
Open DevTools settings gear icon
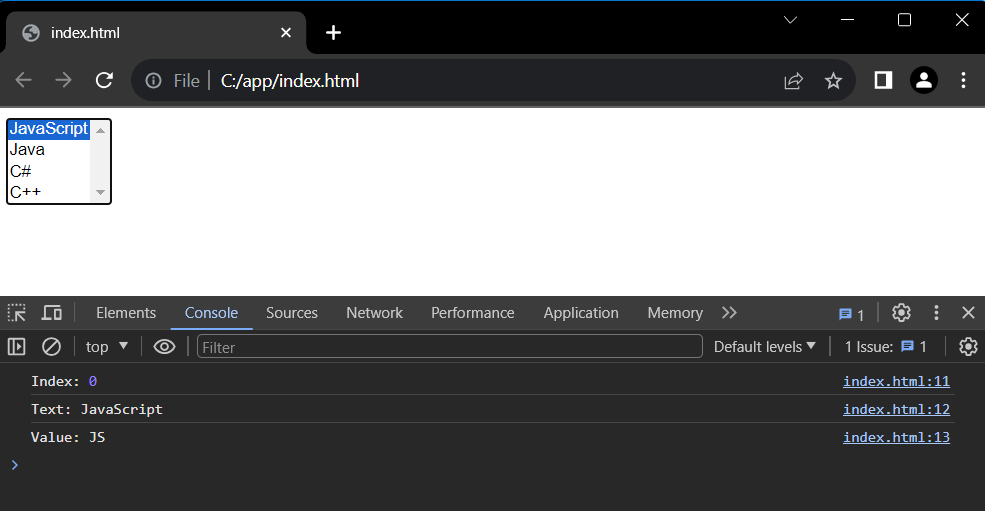pos(901,313)
